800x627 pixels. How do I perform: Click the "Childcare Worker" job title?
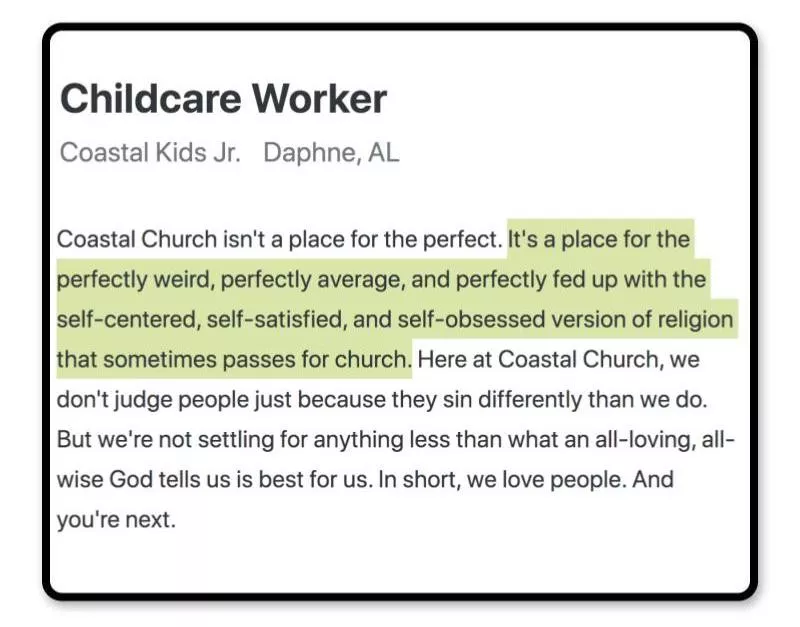(223, 100)
